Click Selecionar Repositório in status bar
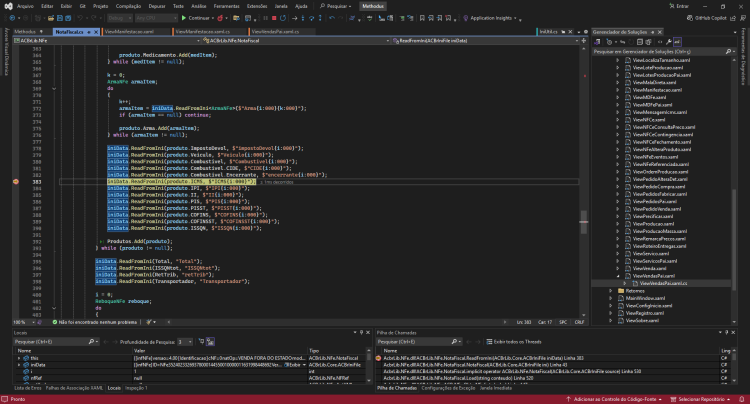Viewport: 750px width, 404px height. [x=701, y=399]
